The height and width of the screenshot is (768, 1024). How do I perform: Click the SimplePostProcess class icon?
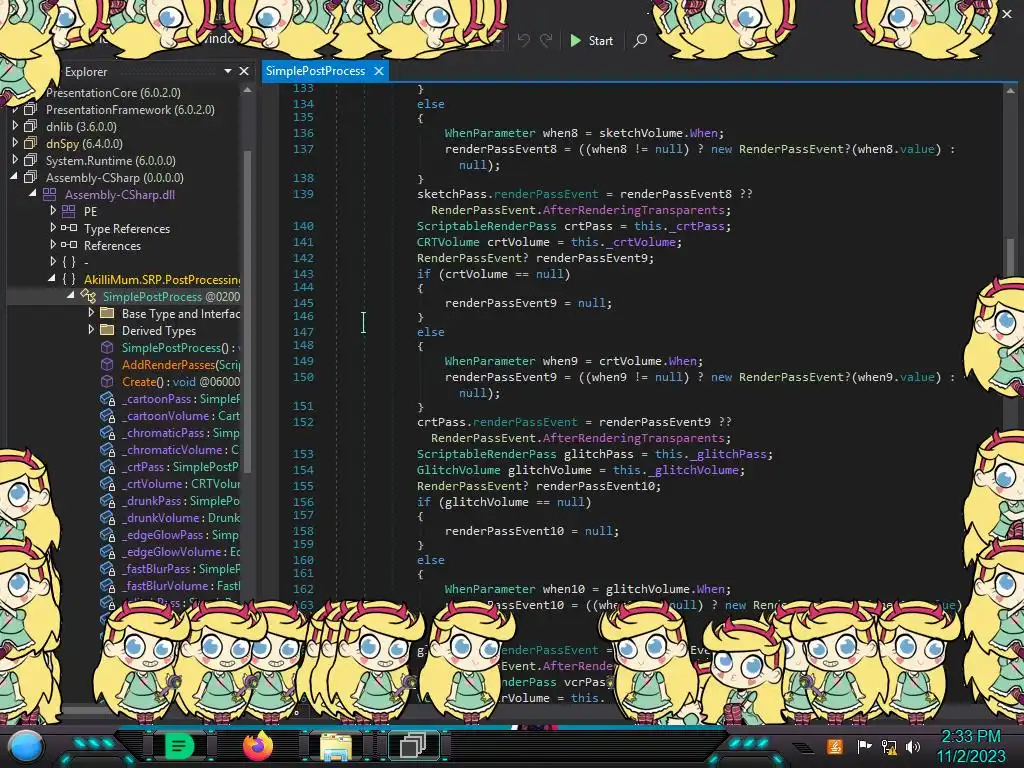[88, 296]
